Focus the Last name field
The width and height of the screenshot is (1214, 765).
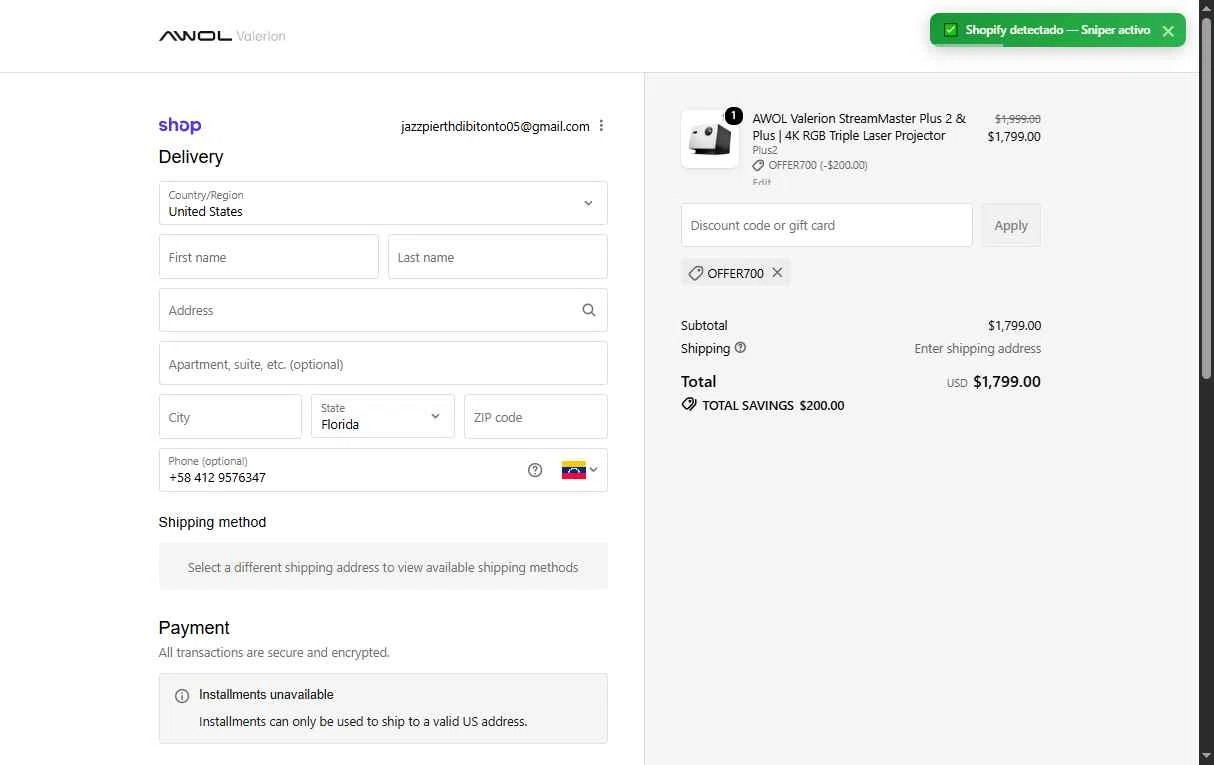click(x=498, y=257)
